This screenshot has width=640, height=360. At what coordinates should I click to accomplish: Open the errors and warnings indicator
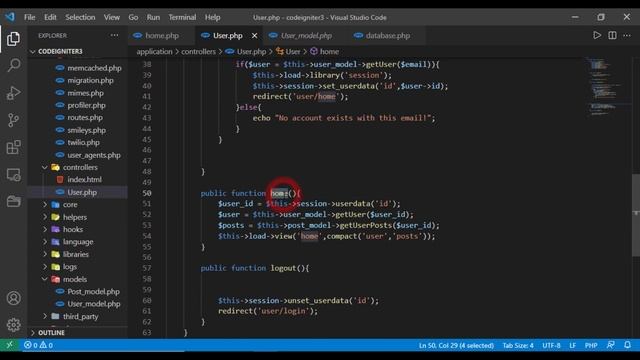tap(38, 345)
